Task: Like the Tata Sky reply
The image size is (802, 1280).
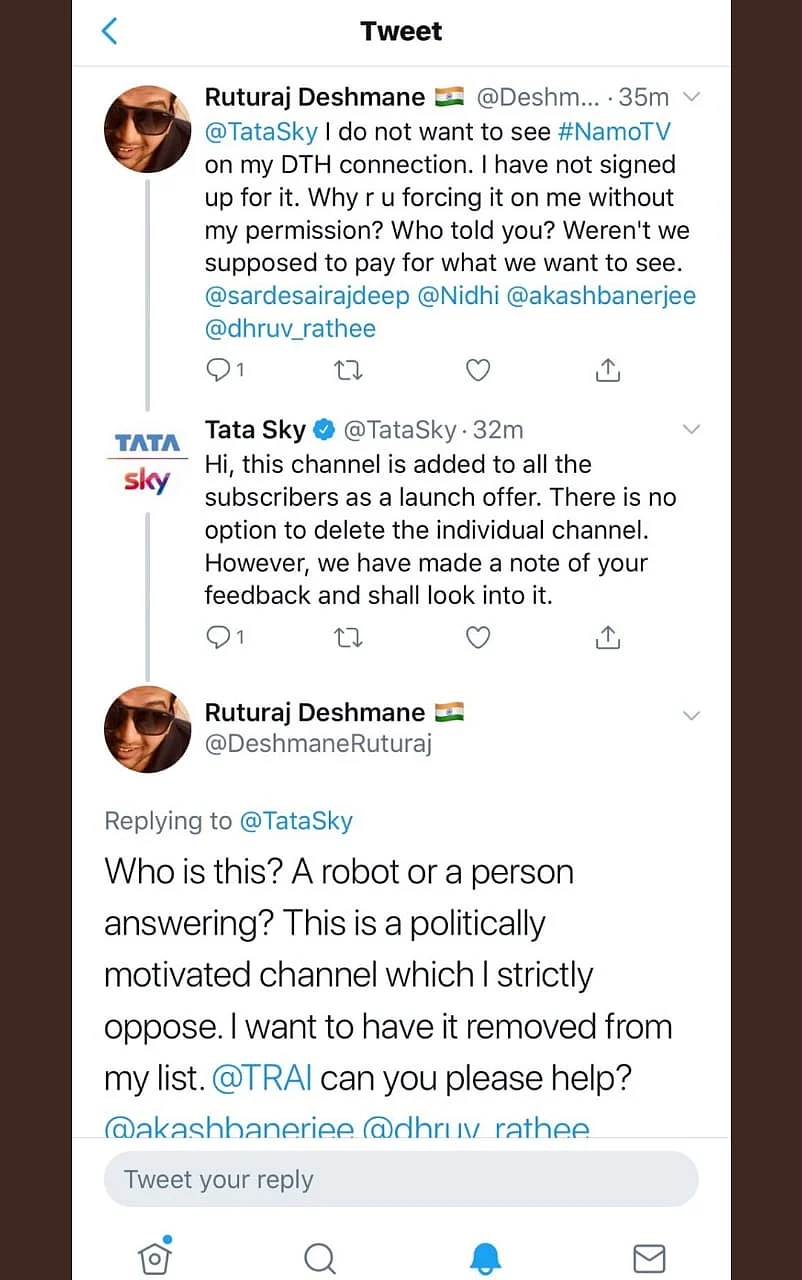Action: pos(477,637)
